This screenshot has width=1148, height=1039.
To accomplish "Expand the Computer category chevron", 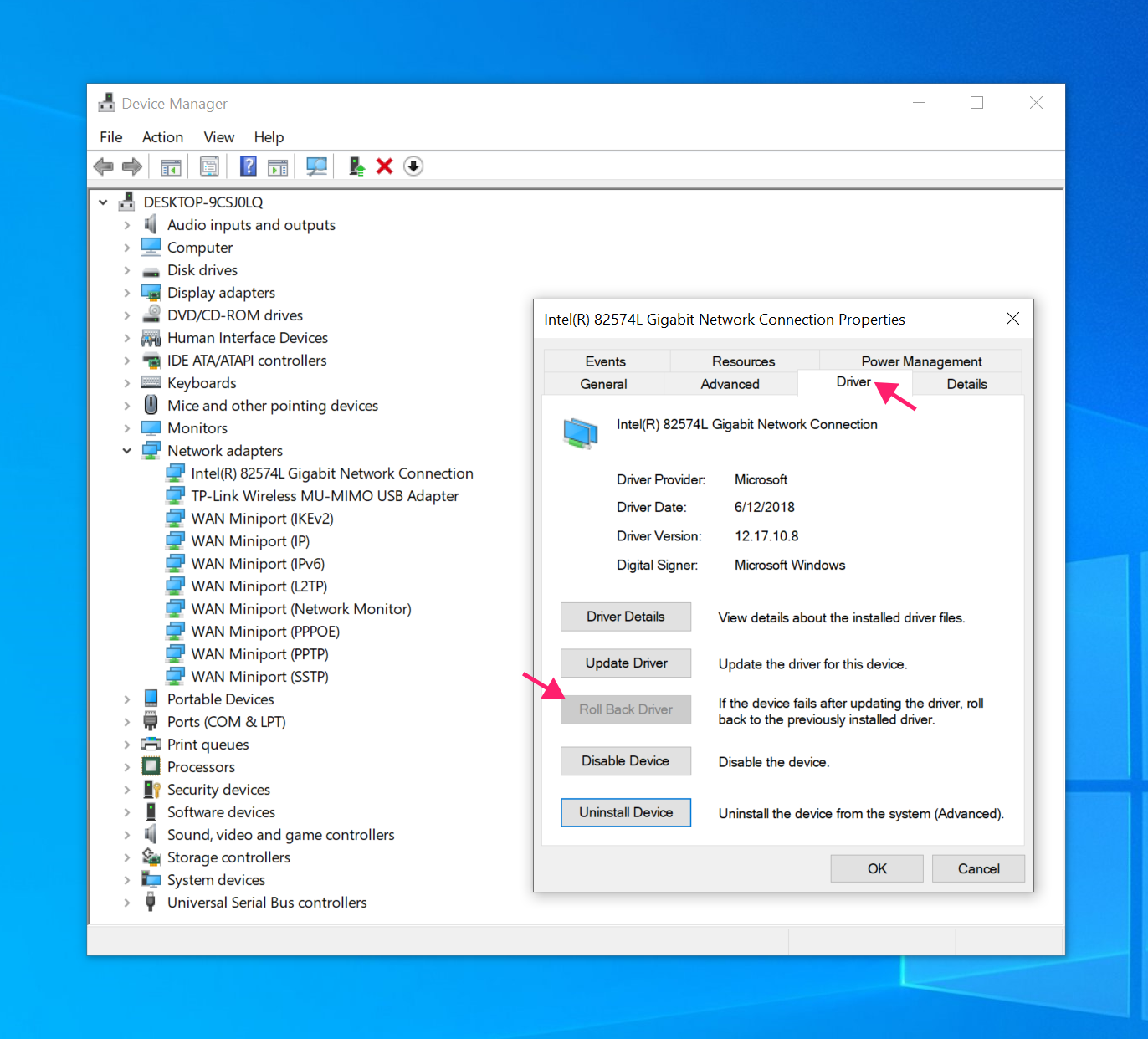I will point(127,248).
